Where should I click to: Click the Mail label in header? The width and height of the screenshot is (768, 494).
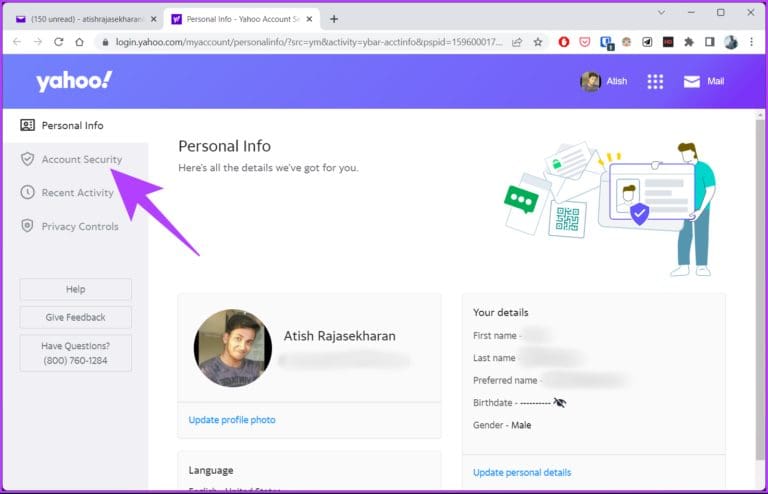pyautogui.click(x=715, y=81)
